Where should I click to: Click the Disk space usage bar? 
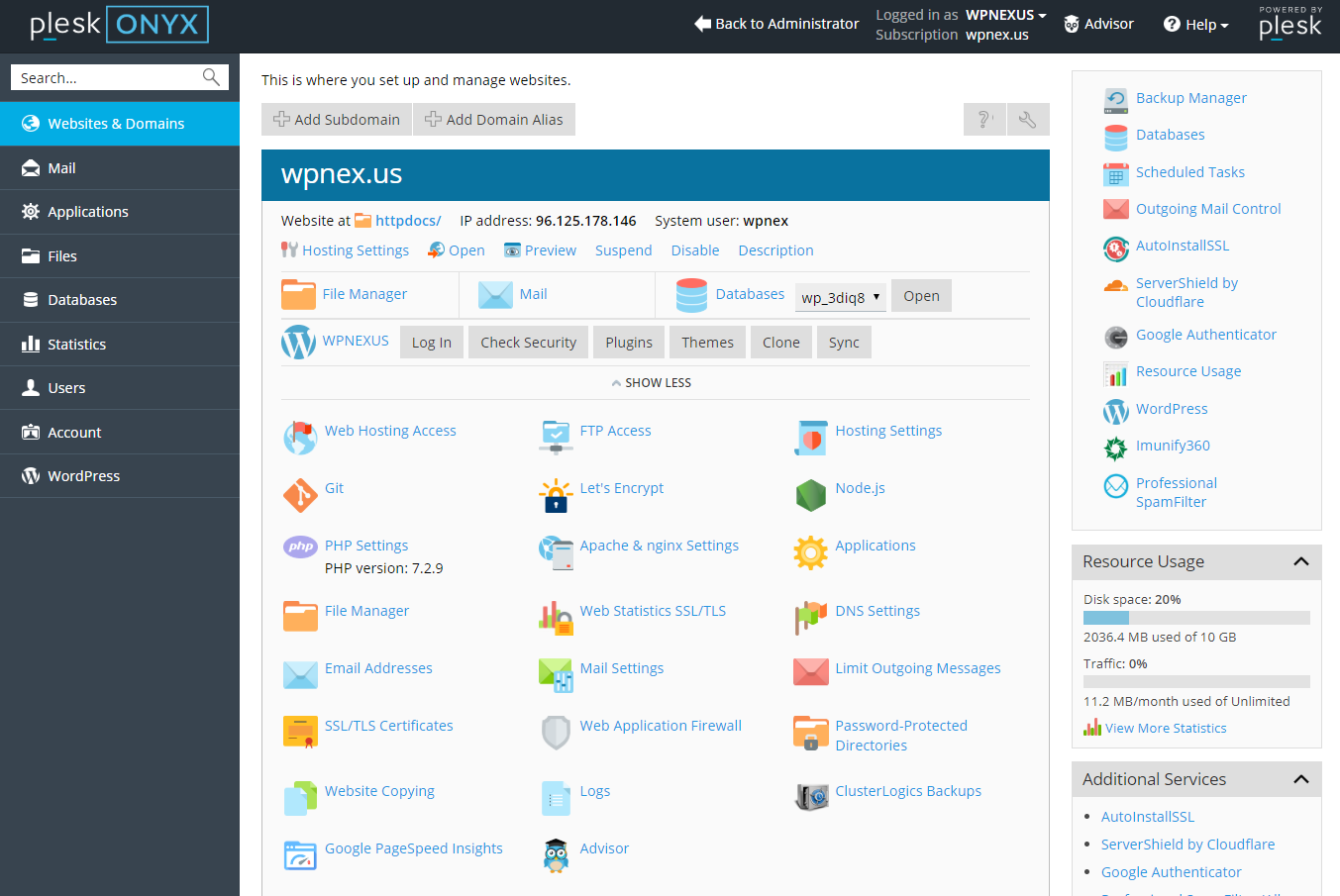(x=1196, y=618)
